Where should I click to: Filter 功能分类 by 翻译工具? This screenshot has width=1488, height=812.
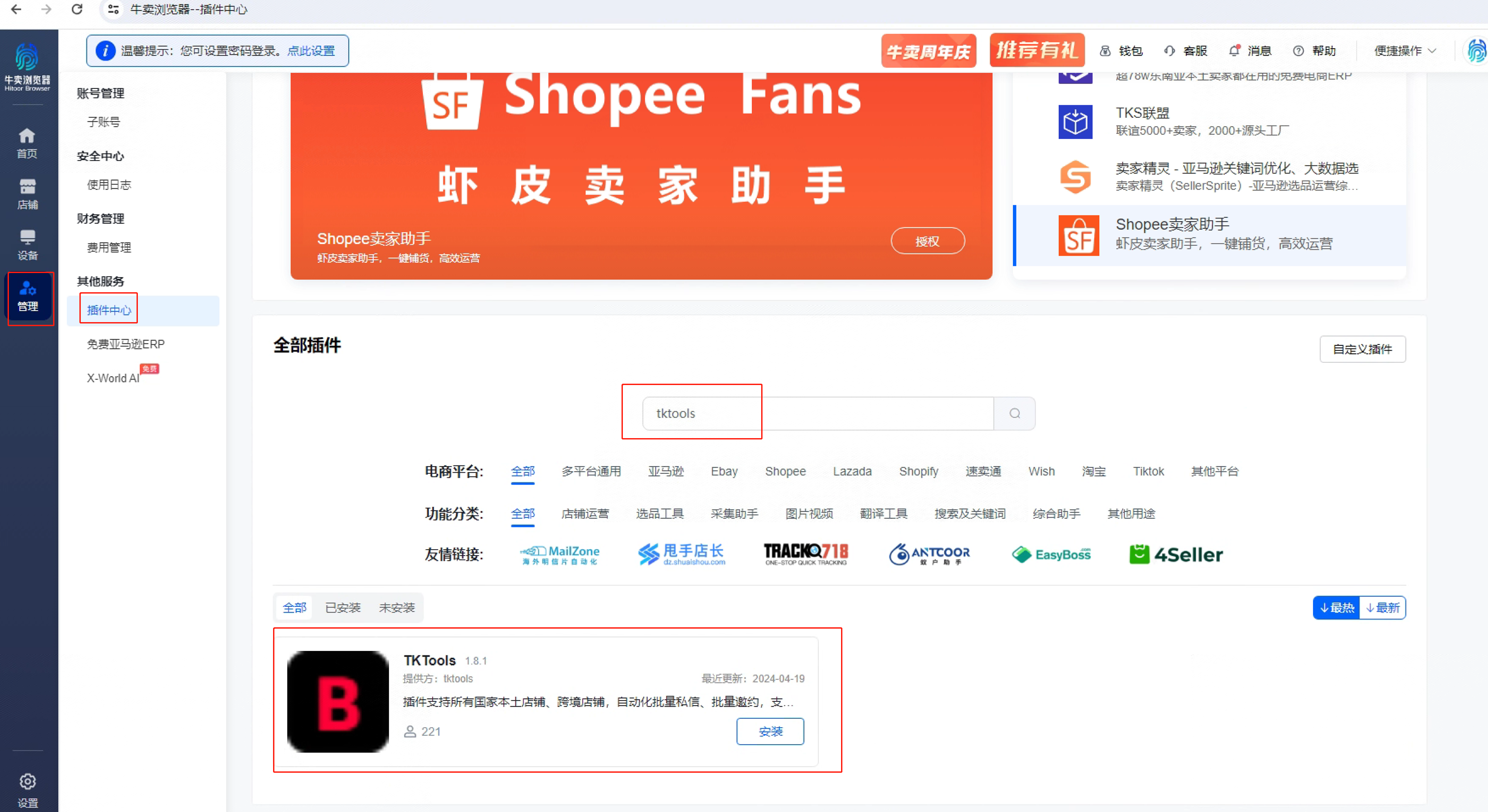(x=883, y=514)
